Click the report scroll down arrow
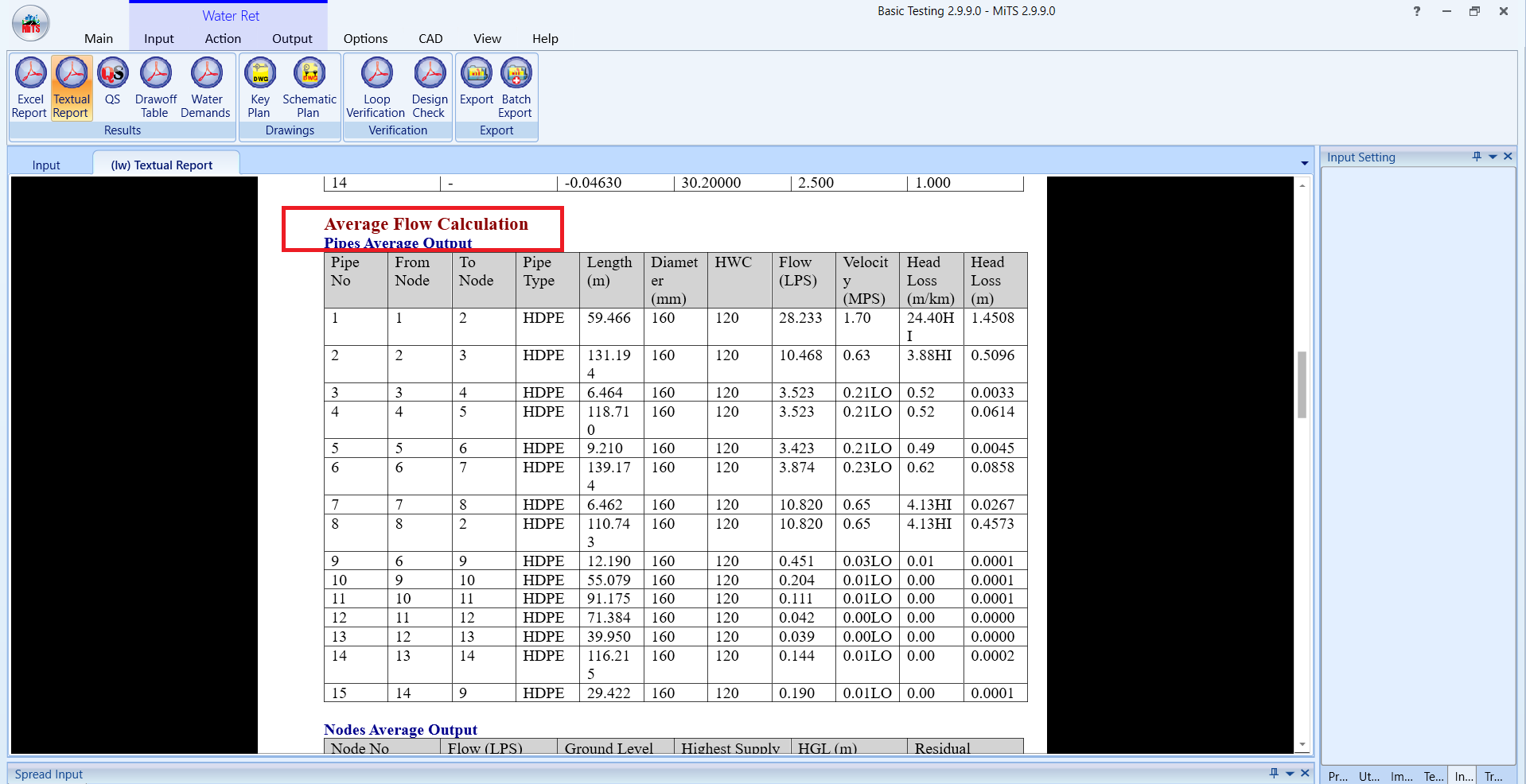Image resolution: width=1526 pixels, height=784 pixels. click(x=1302, y=745)
